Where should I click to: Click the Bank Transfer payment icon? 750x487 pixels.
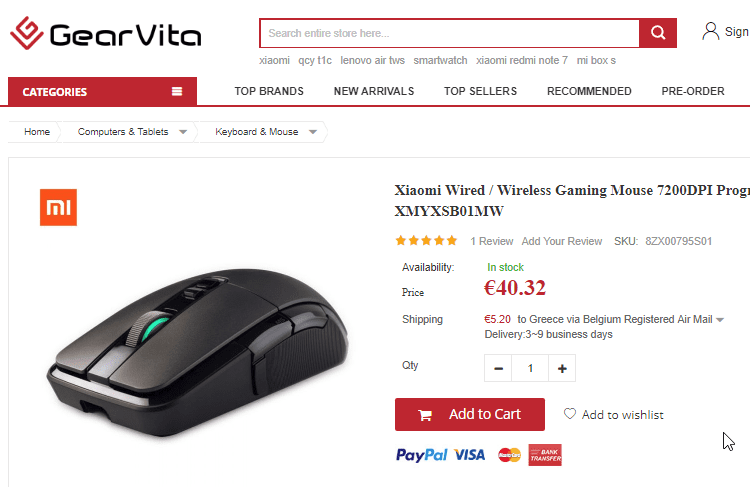coord(545,455)
